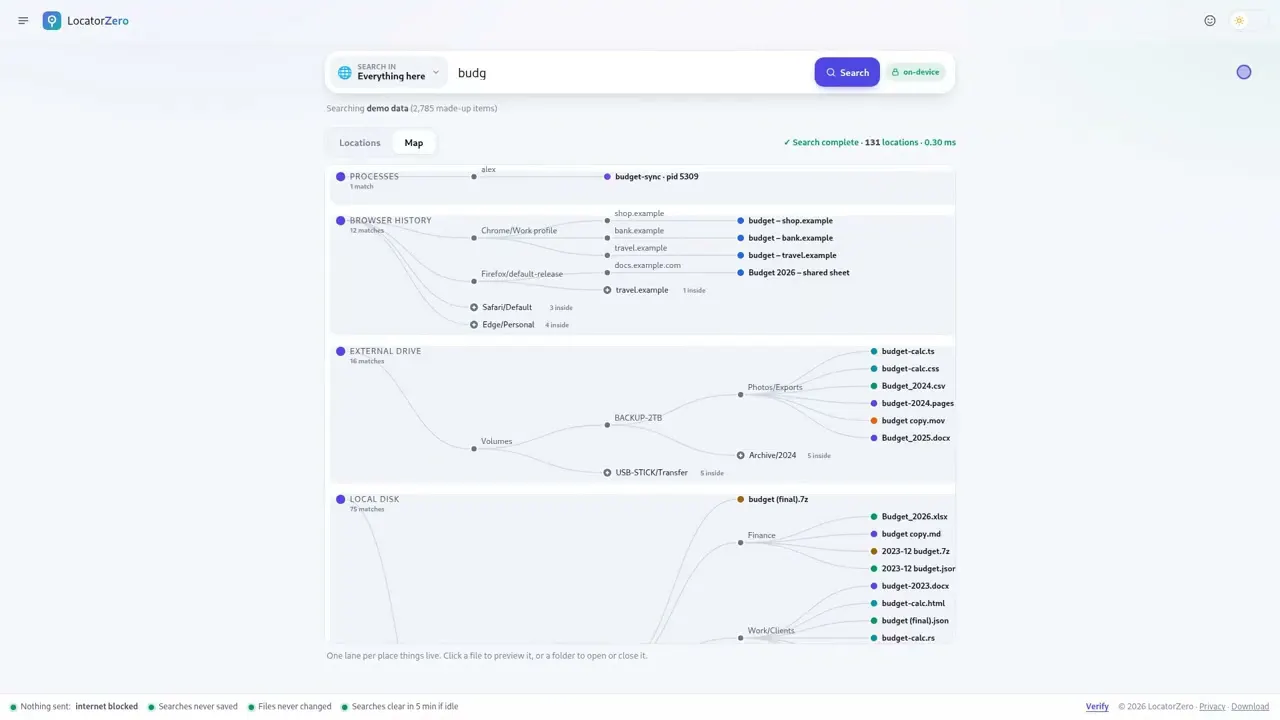The height and width of the screenshot is (720, 1280).
Task: Click the on-device badge
Action: tap(915, 72)
